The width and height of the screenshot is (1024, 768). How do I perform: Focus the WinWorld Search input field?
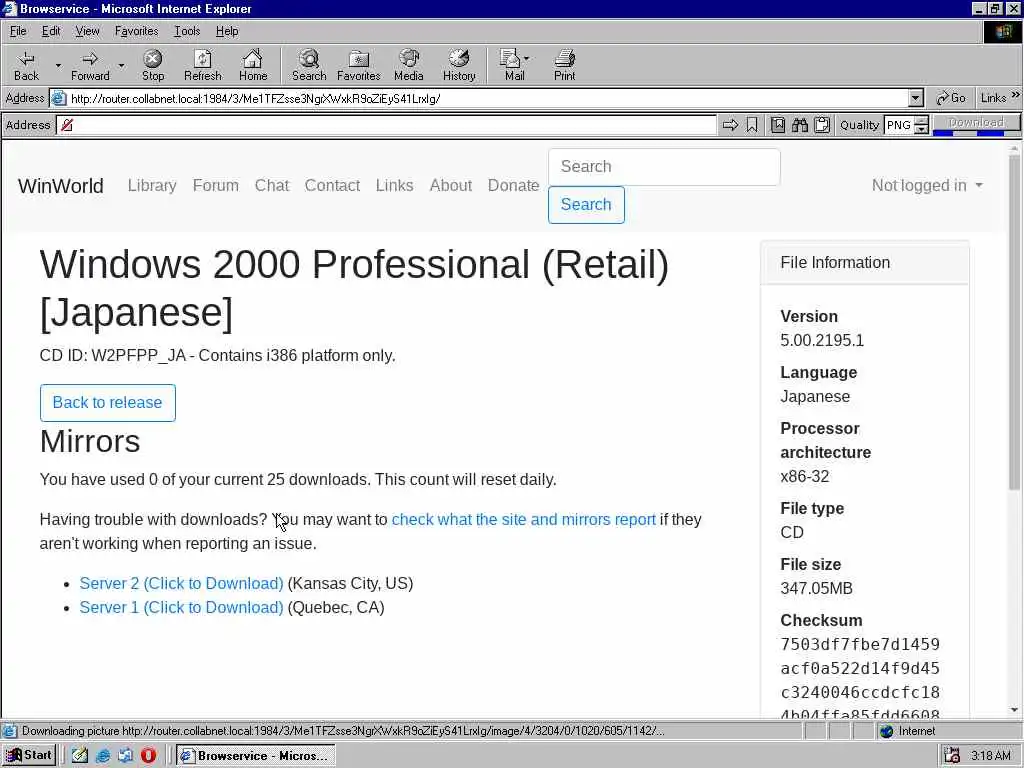pos(664,167)
